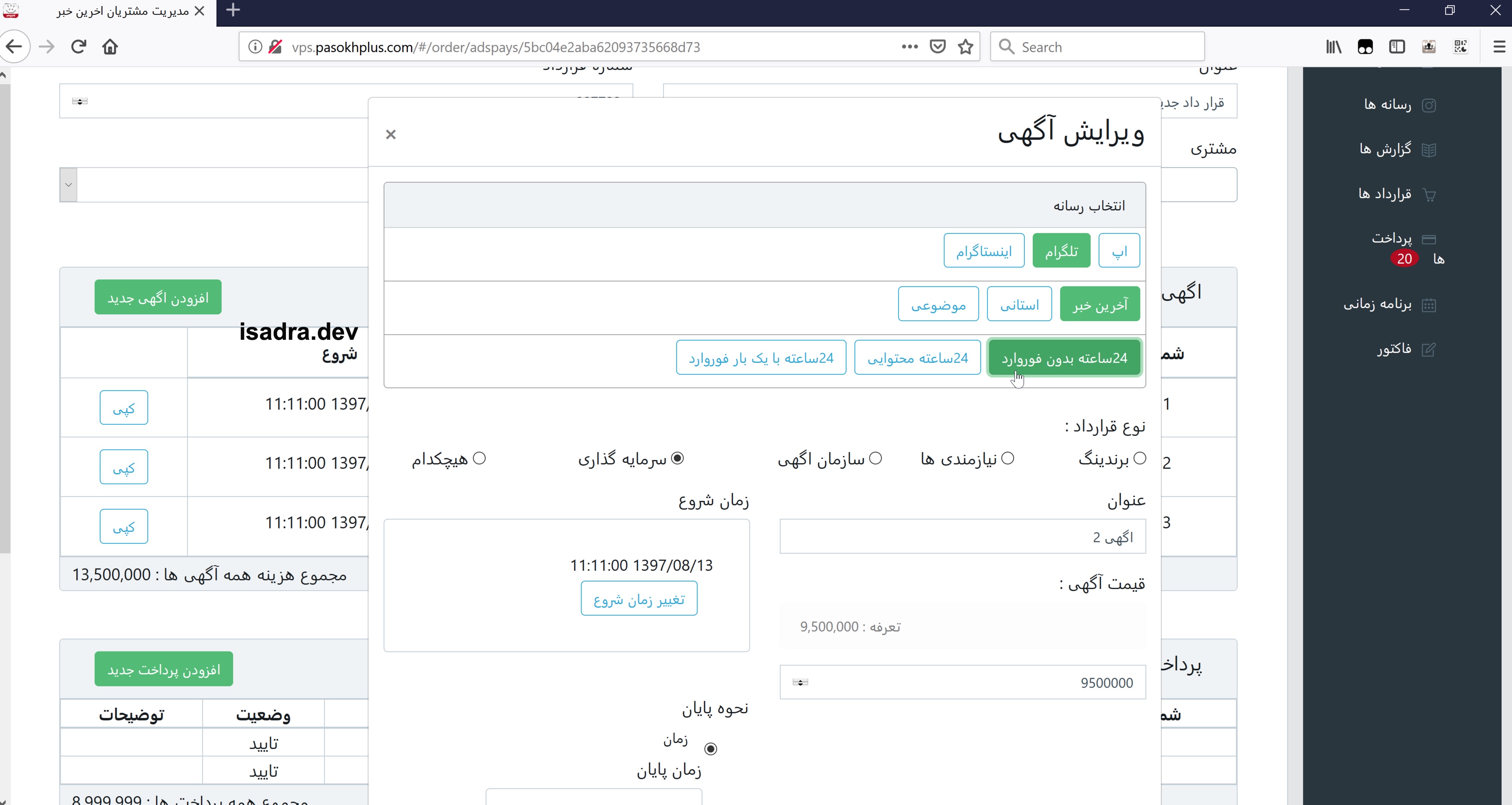Click the contract number field spinner
Image resolution: width=1512 pixels, height=805 pixels.
tap(80, 102)
